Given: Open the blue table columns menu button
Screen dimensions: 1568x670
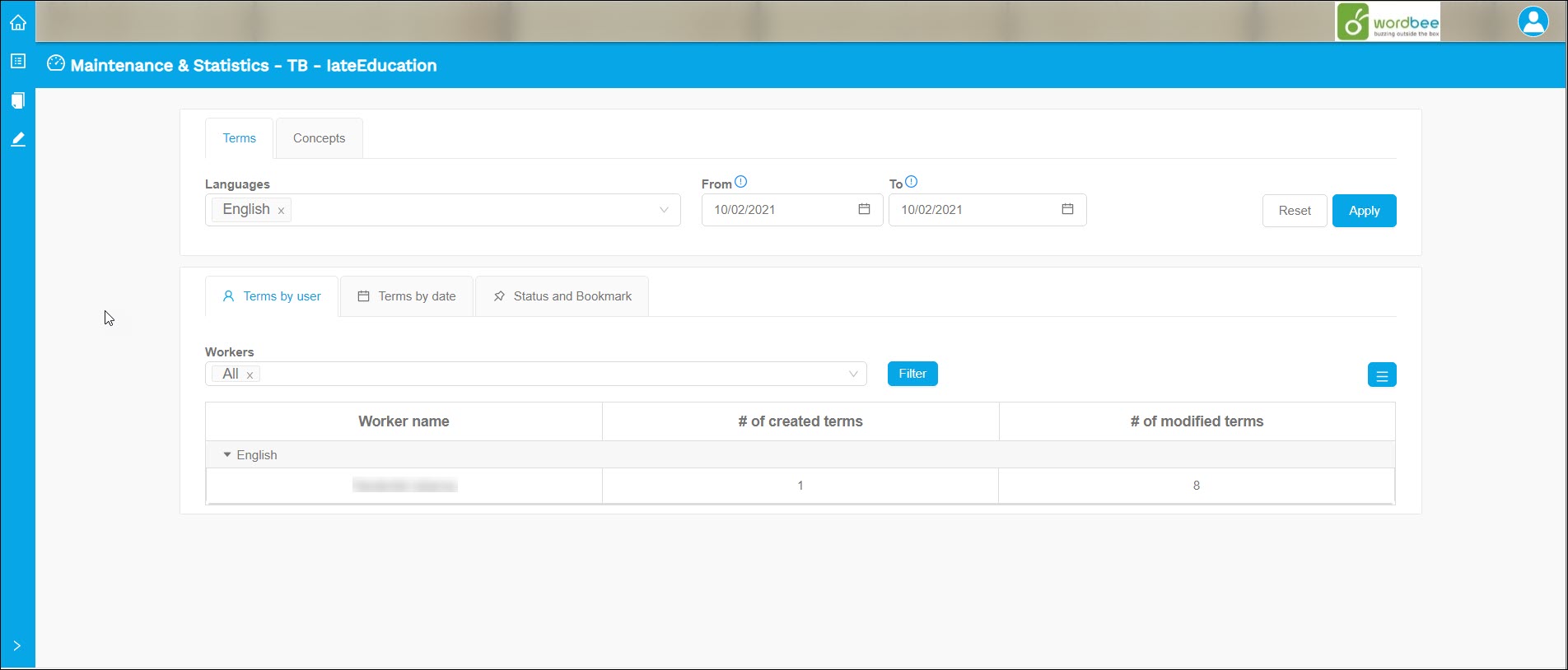Looking at the screenshot, I should [1381, 375].
